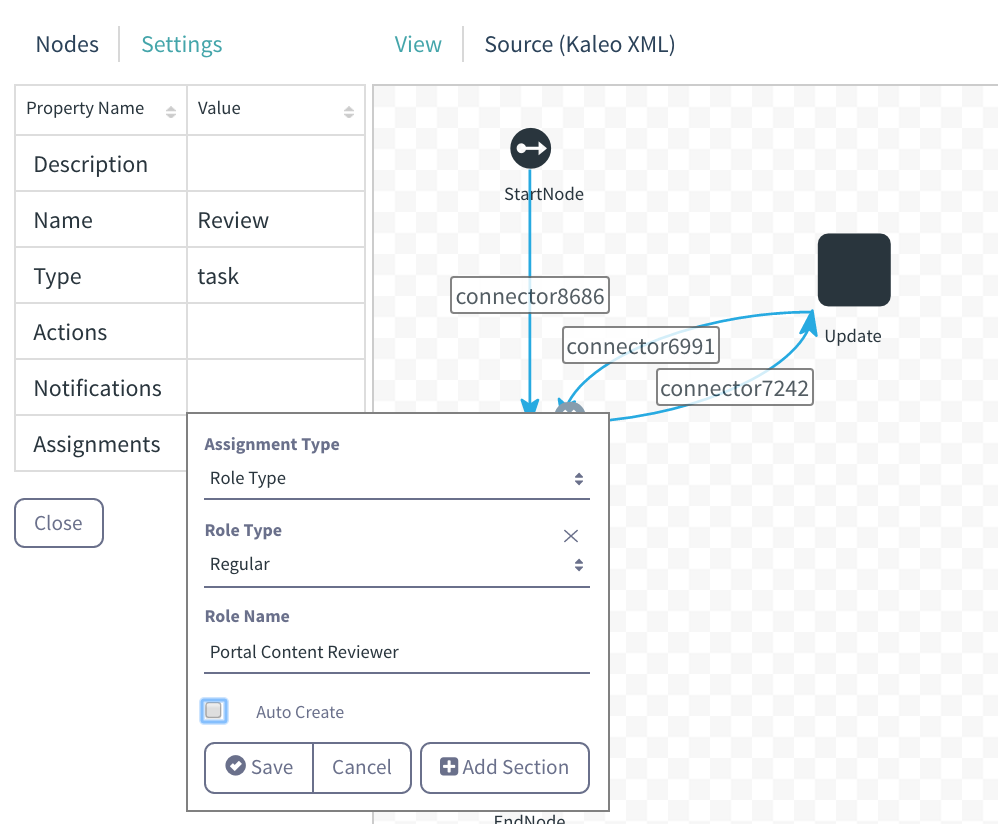
Task: Select the Assignments property row
Action: point(101,443)
